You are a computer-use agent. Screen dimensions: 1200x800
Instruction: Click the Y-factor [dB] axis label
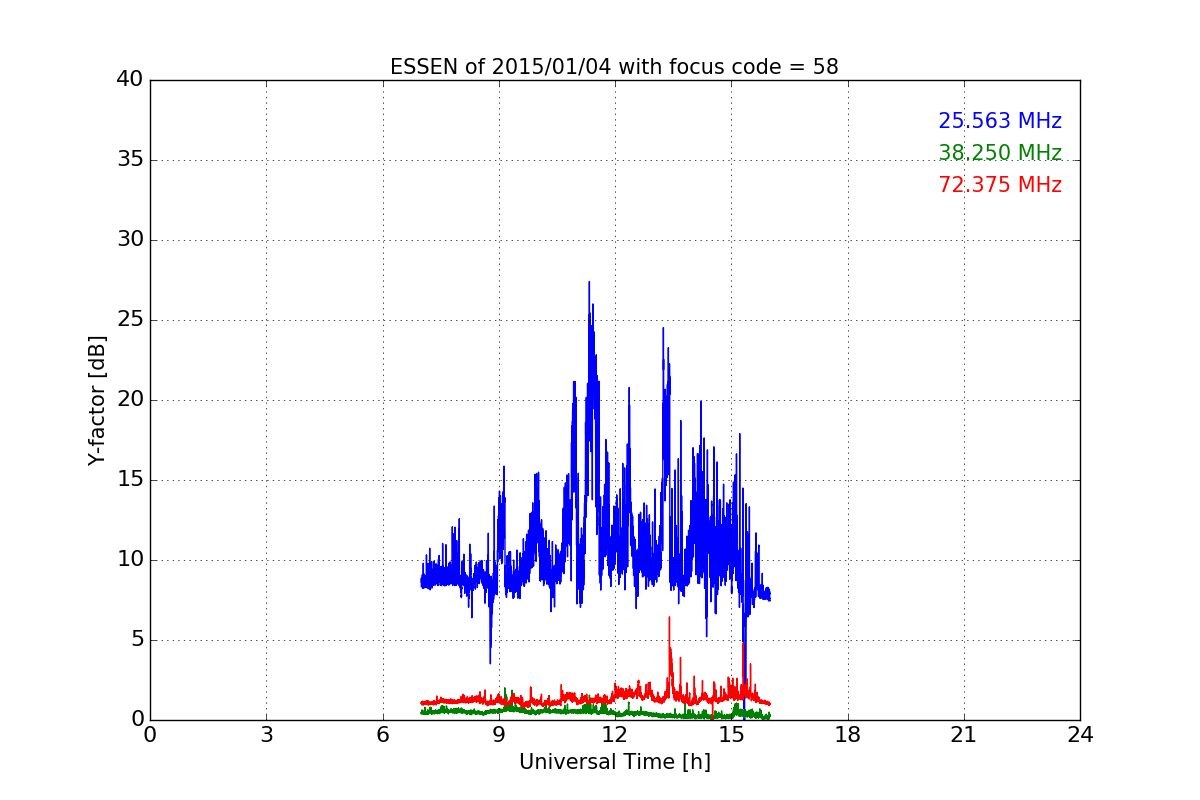pyautogui.click(x=97, y=400)
